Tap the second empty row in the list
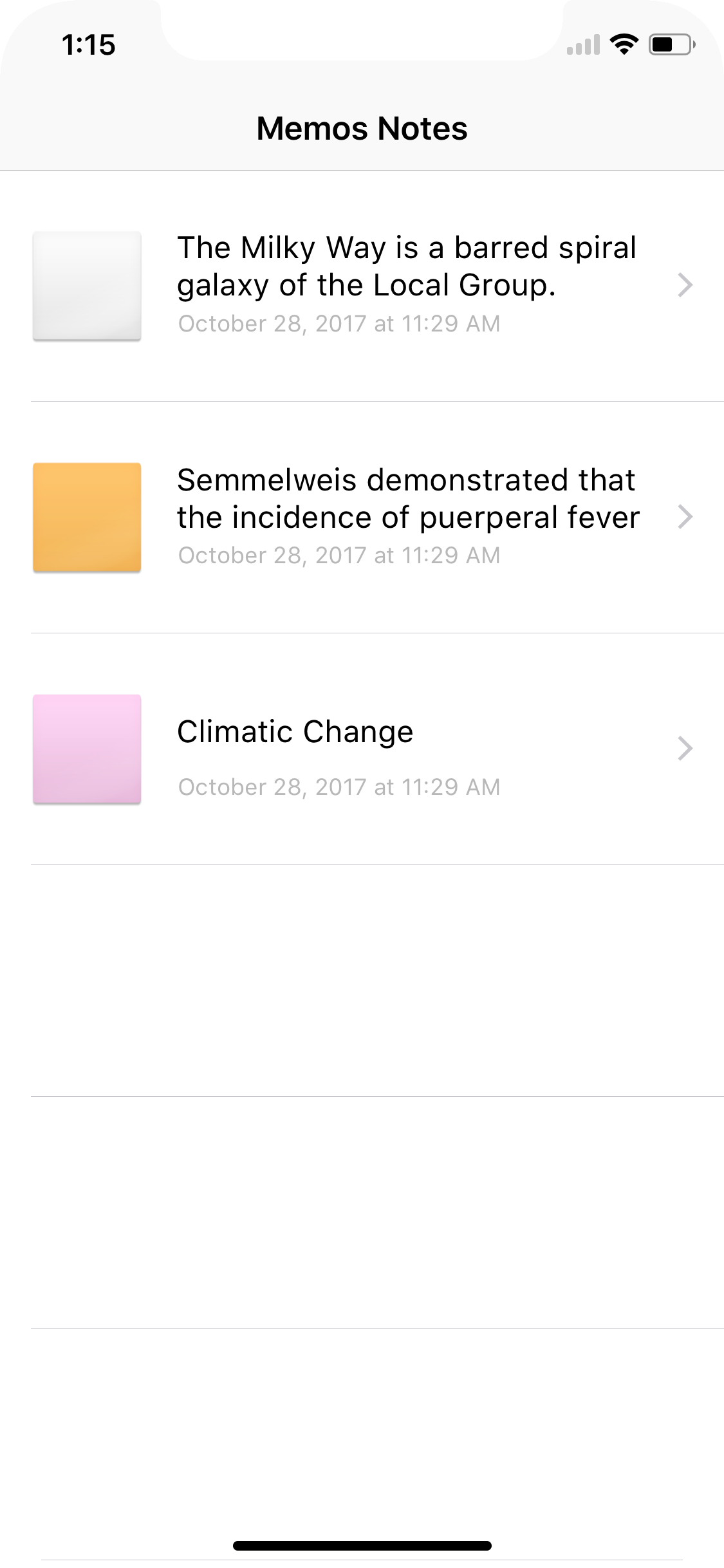 click(377, 1212)
